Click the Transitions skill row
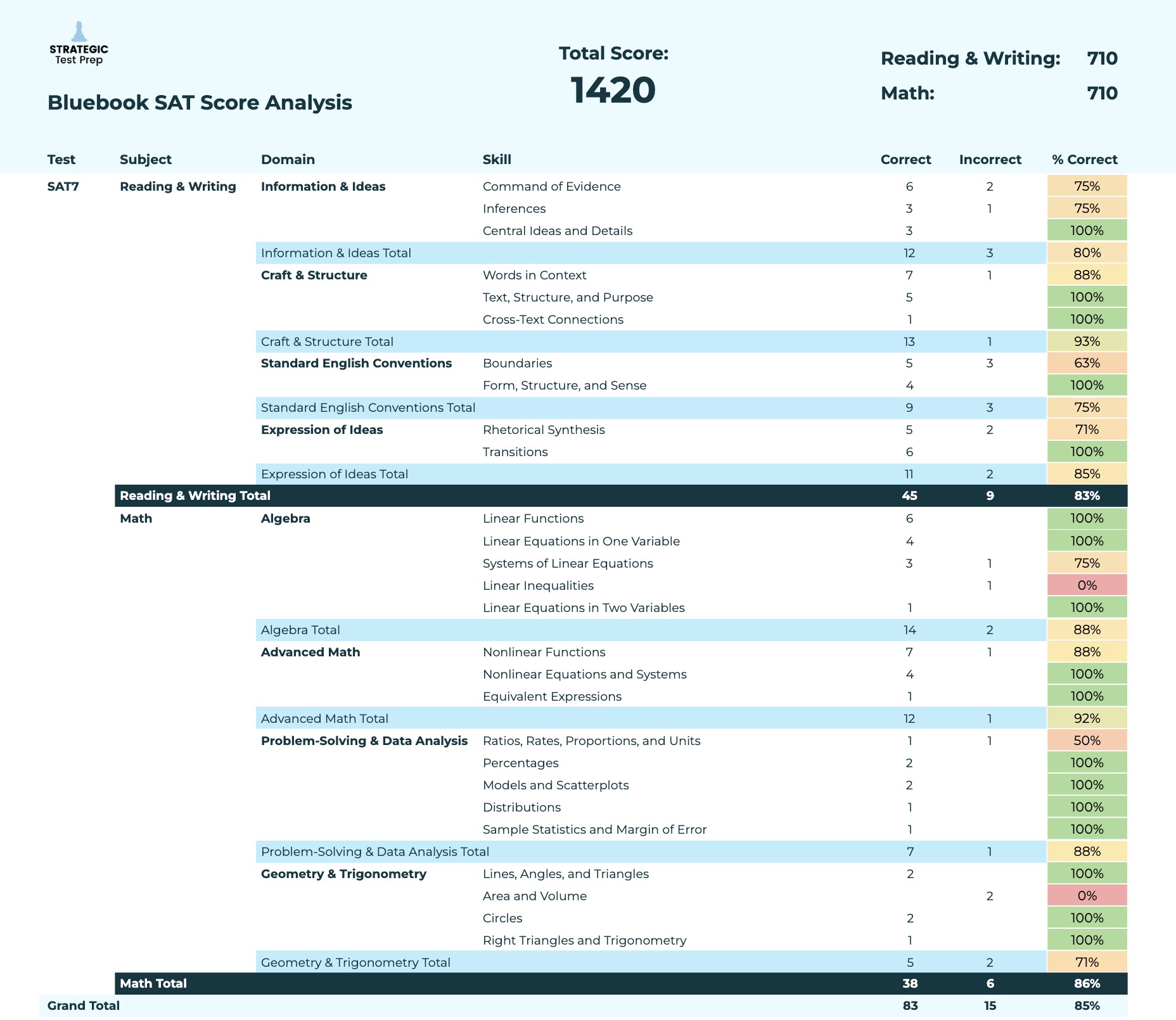This screenshot has height=1020, width=1176. [515, 452]
